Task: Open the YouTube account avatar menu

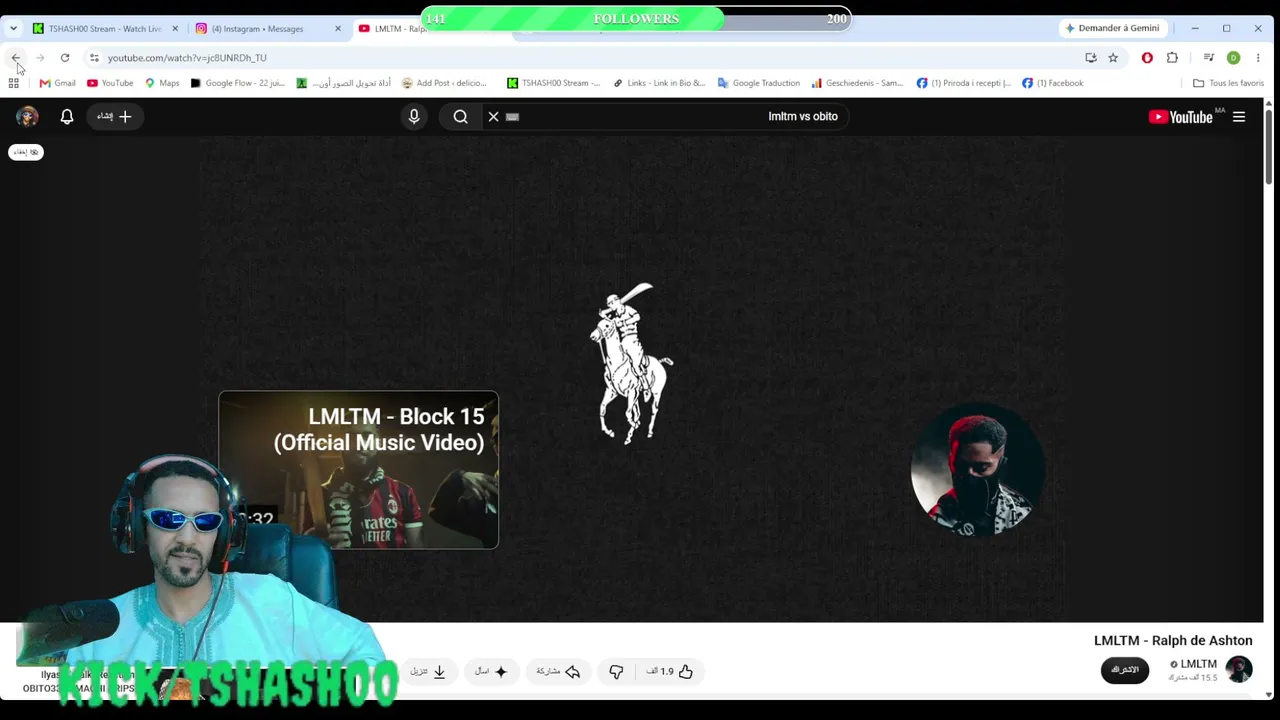Action: [x=27, y=117]
